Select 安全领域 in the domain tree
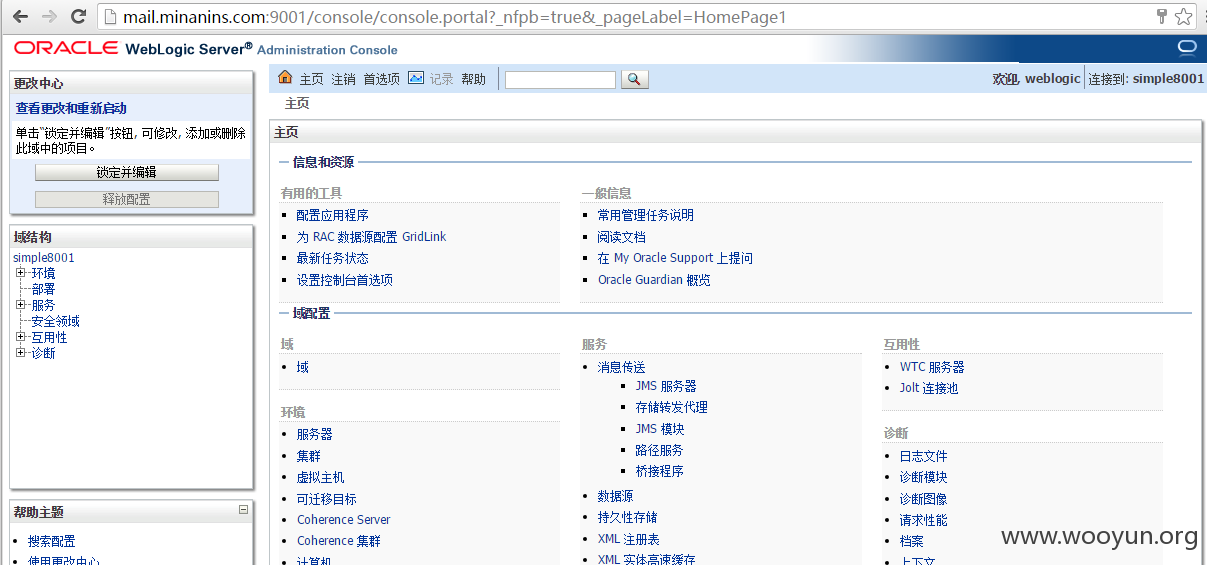 [55, 321]
